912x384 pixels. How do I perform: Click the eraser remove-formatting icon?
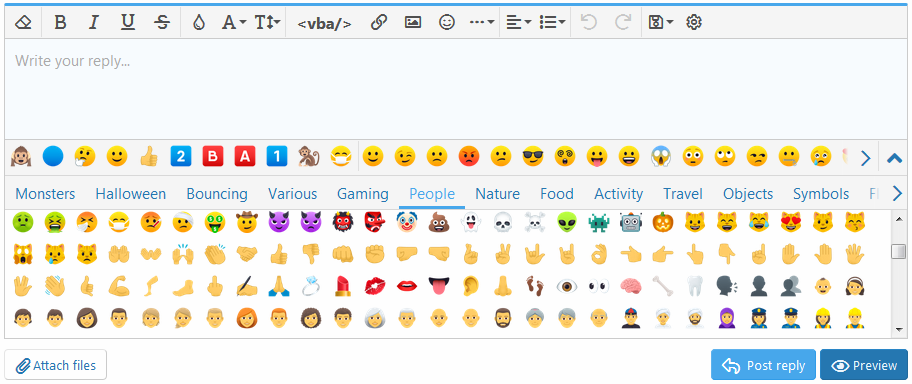(x=23, y=23)
